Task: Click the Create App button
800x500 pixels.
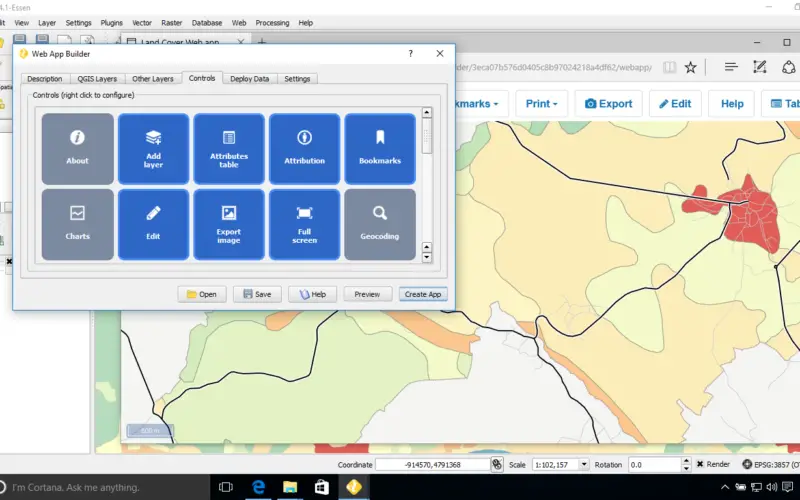Action: tap(423, 294)
